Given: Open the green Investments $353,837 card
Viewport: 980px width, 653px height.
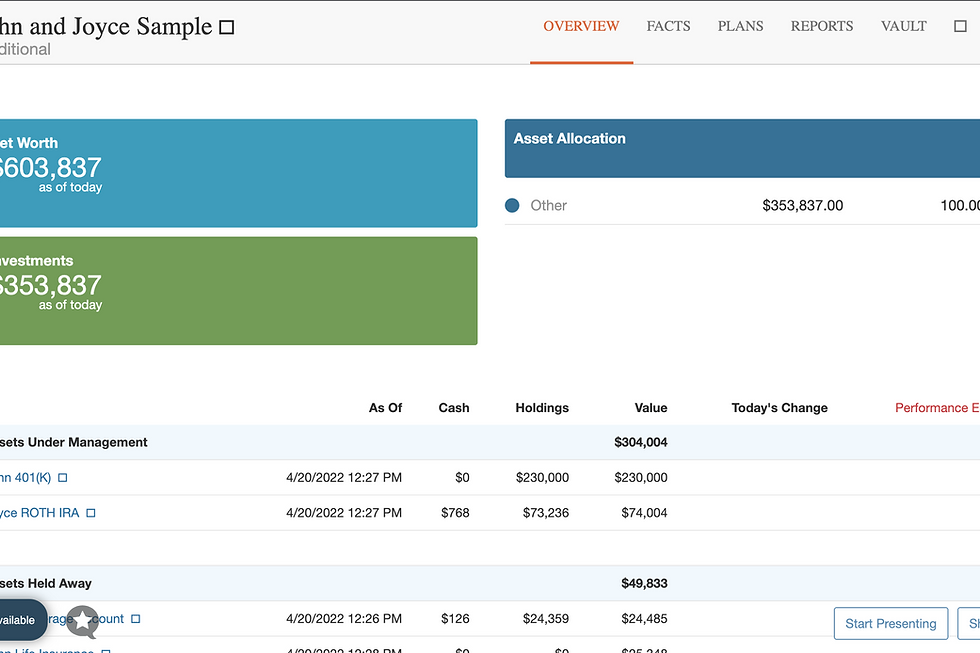Looking at the screenshot, I should 238,291.
